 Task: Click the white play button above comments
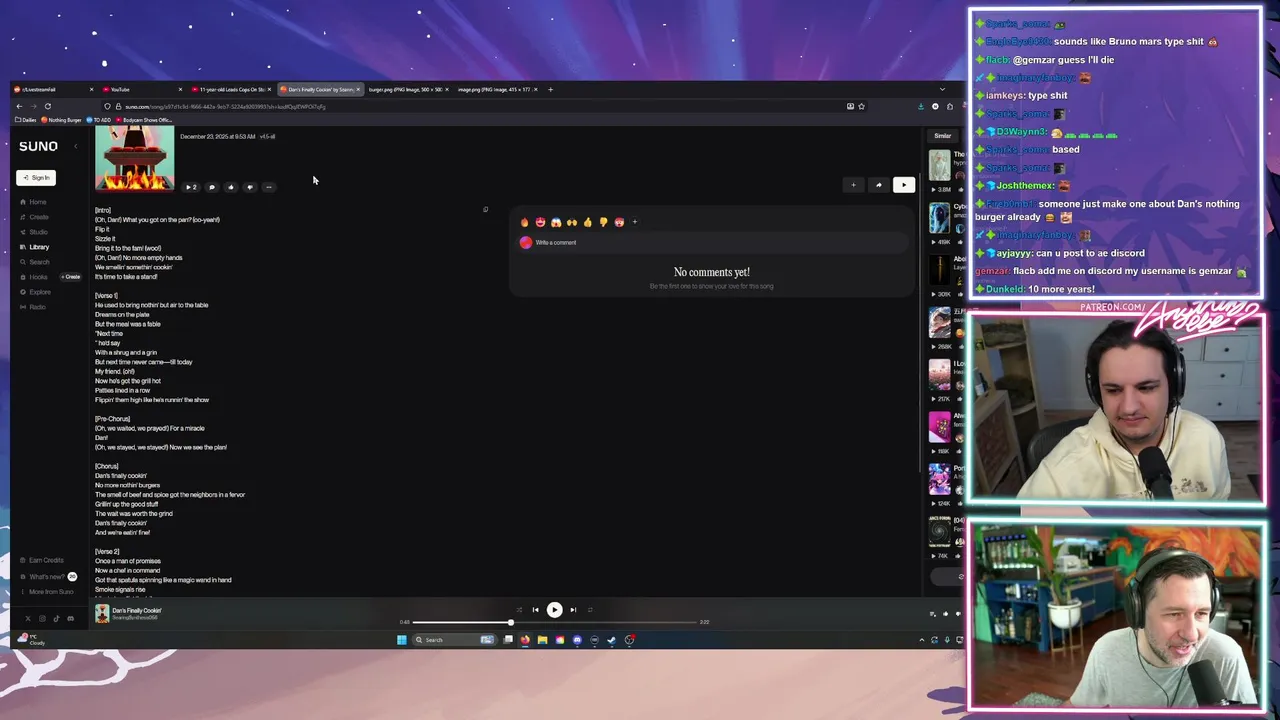coord(903,185)
